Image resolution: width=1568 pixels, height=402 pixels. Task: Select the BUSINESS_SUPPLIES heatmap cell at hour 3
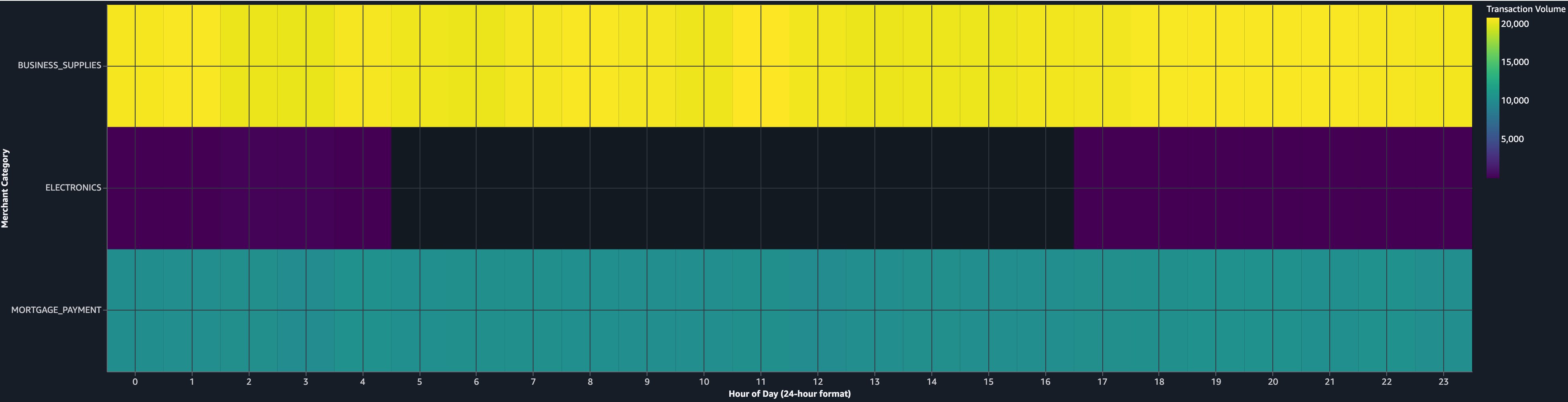306,66
